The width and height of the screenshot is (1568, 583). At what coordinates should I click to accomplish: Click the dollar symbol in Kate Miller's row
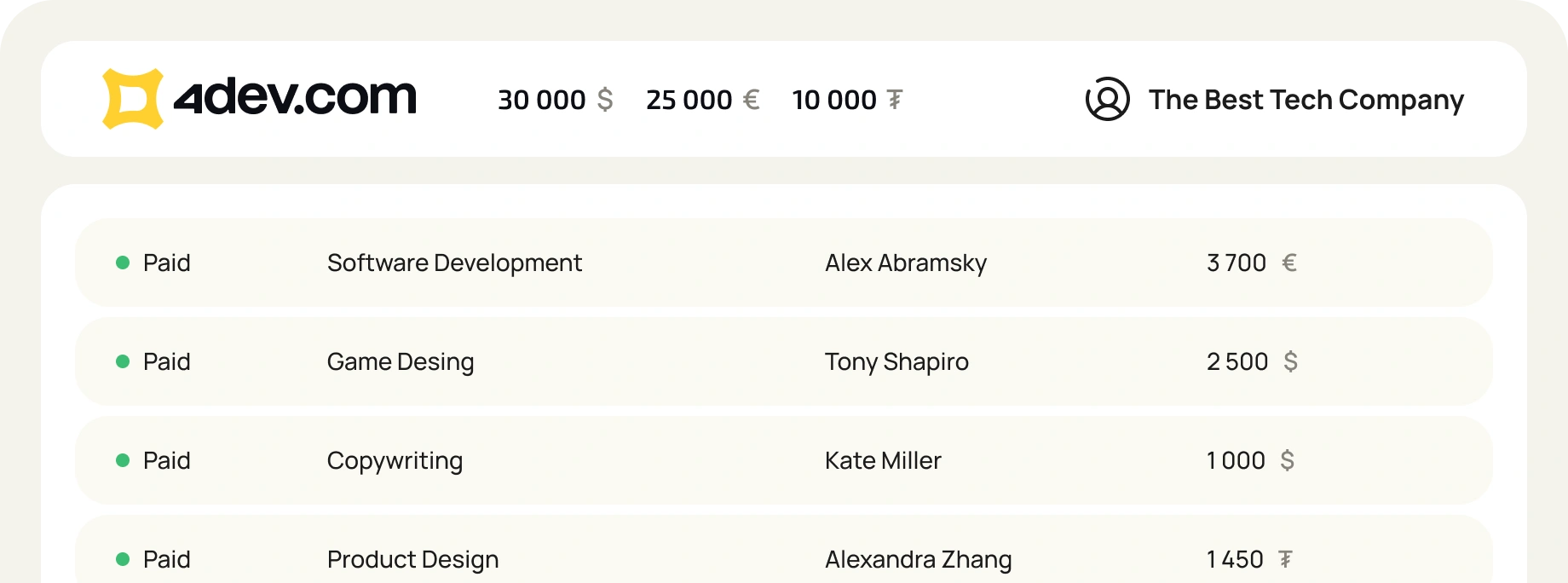pyautogui.click(x=1287, y=460)
